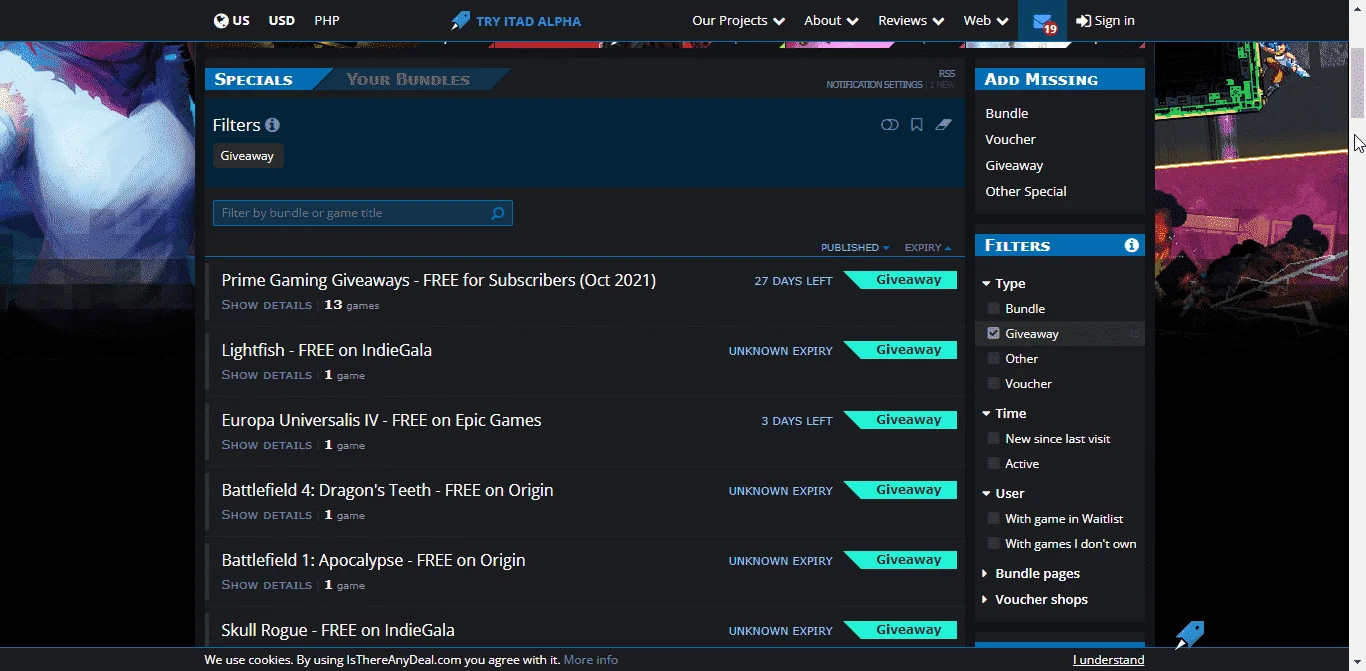Click the 3 days left label
Viewport: 1366px width, 671px height.
point(797,421)
